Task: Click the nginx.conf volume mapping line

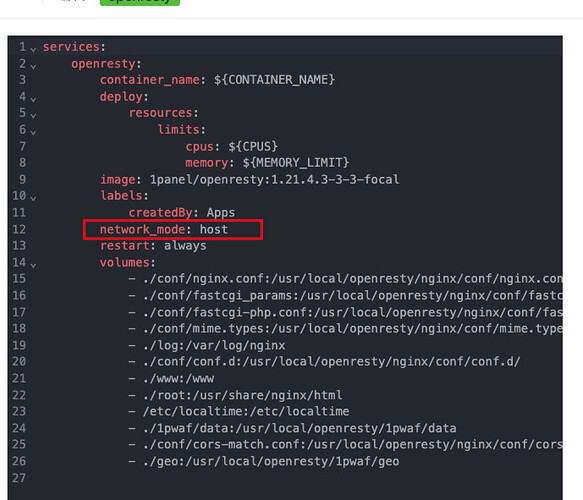Action: (x=345, y=279)
